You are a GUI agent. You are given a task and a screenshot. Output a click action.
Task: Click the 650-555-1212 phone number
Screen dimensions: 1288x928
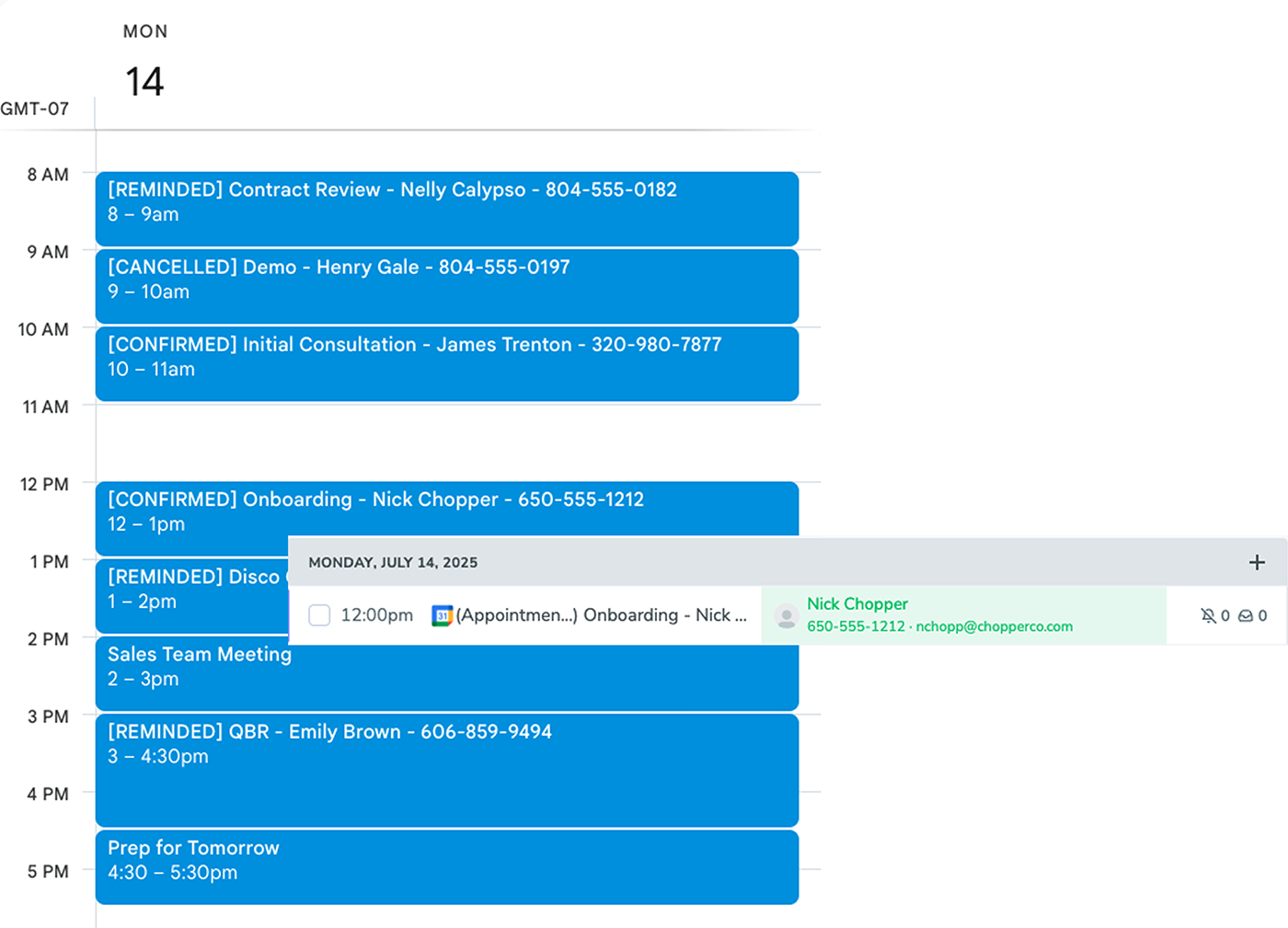(856, 626)
